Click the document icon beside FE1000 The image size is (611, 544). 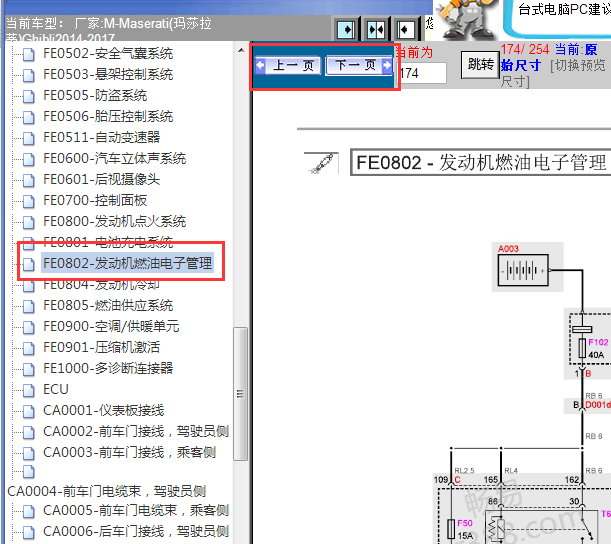coord(28,369)
